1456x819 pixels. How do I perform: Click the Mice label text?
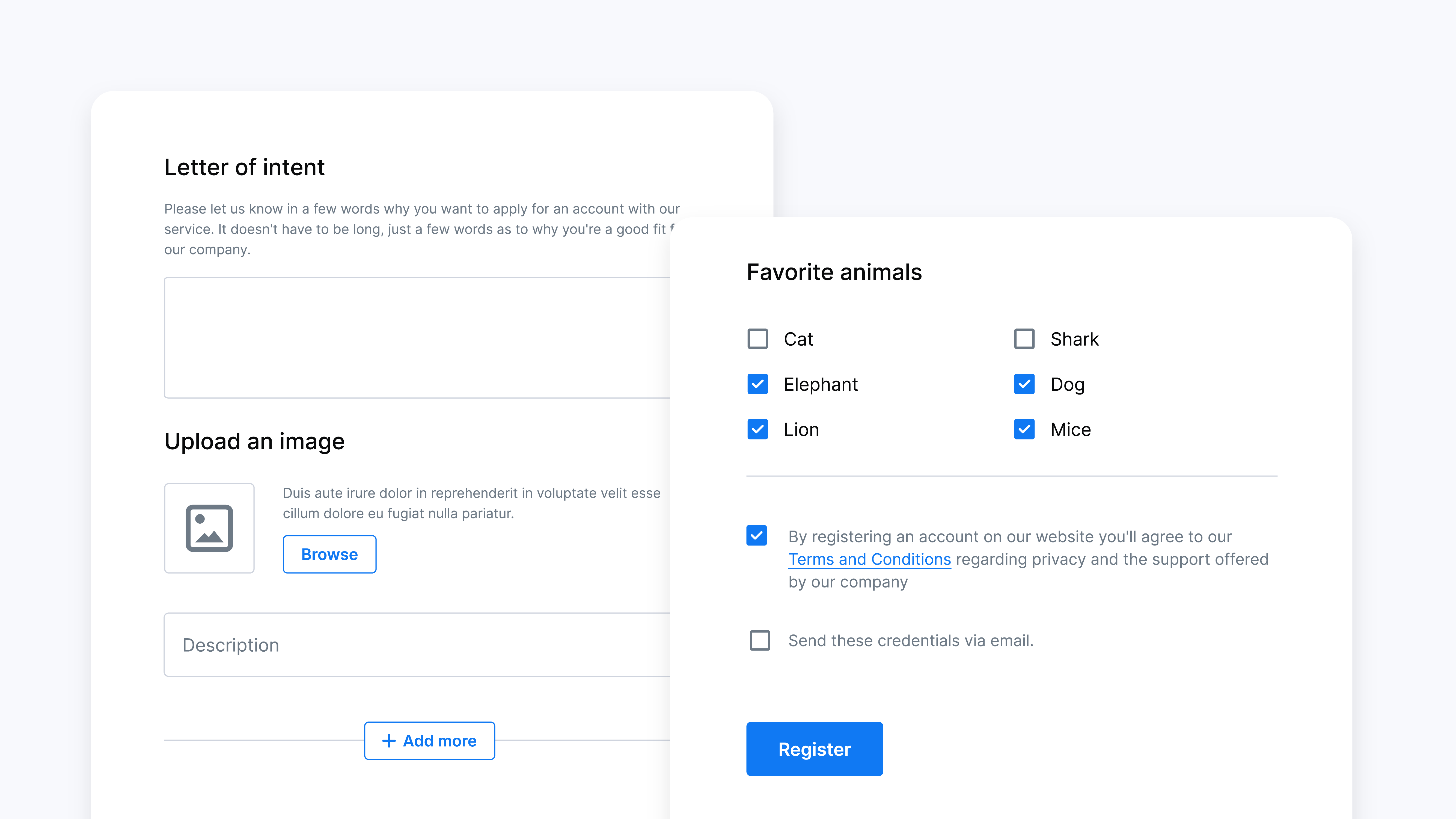click(x=1071, y=429)
